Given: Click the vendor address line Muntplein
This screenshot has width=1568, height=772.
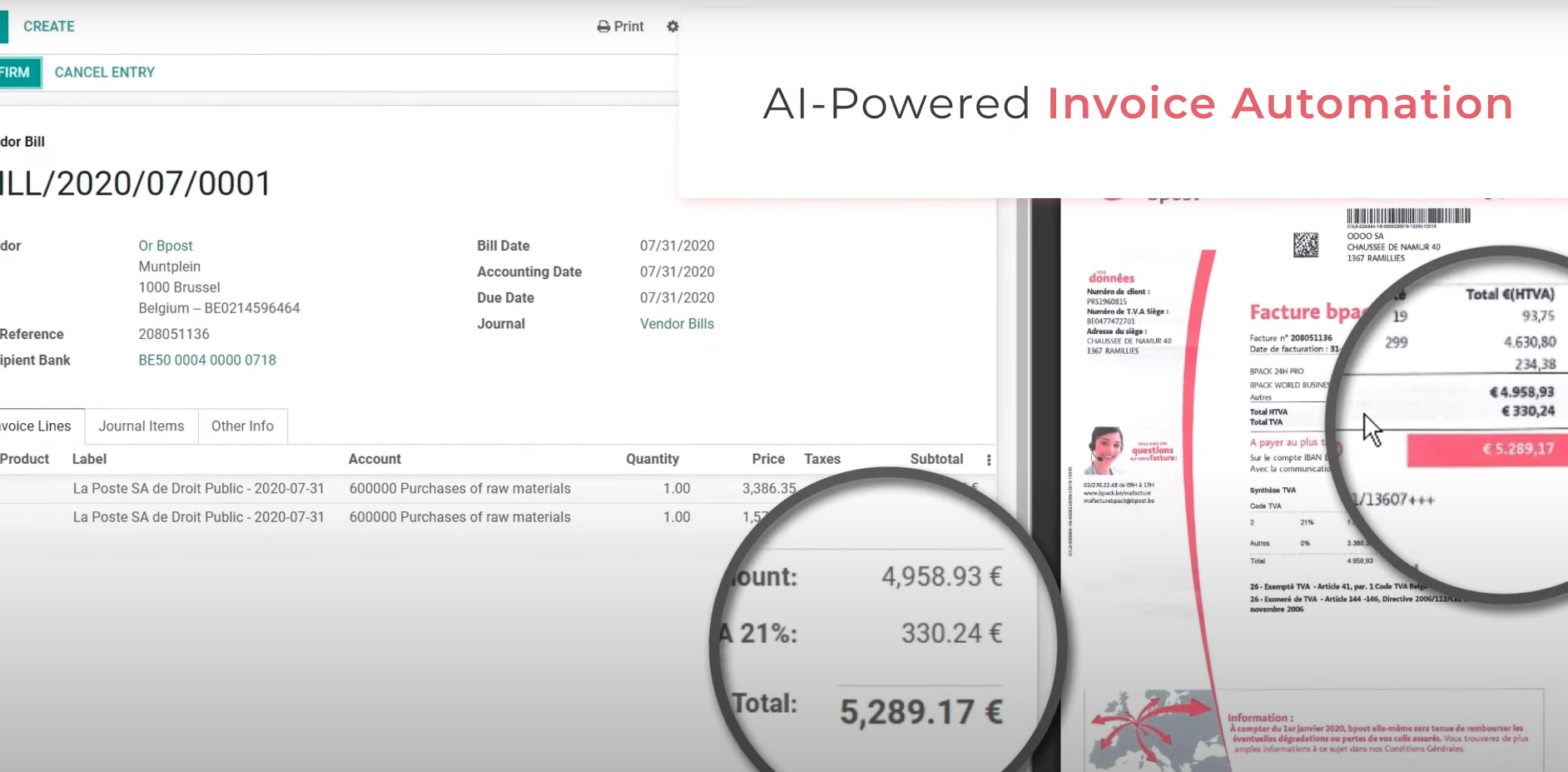Looking at the screenshot, I should pyautogui.click(x=170, y=266).
